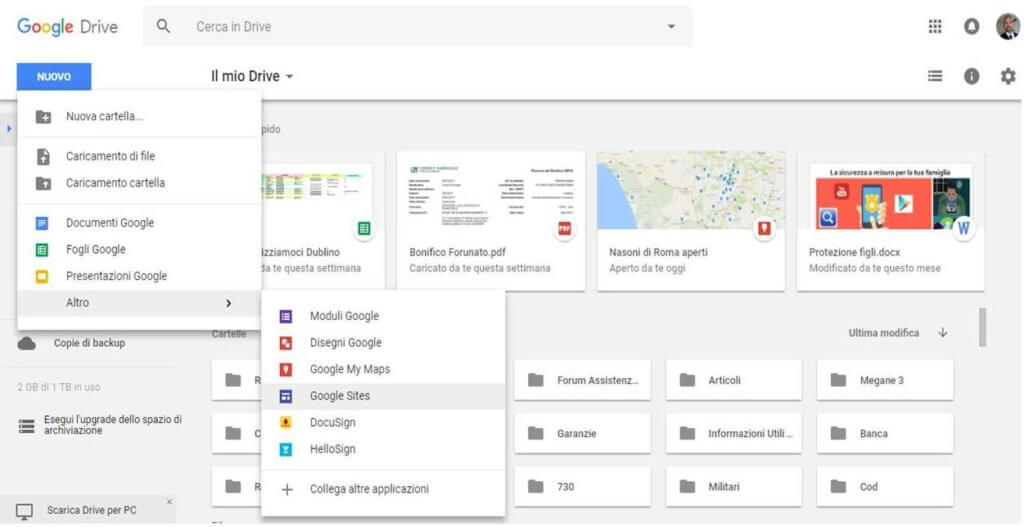Open Ultima modifica sort dropdown
This screenshot has width=1024, height=527.
tap(884, 333)
